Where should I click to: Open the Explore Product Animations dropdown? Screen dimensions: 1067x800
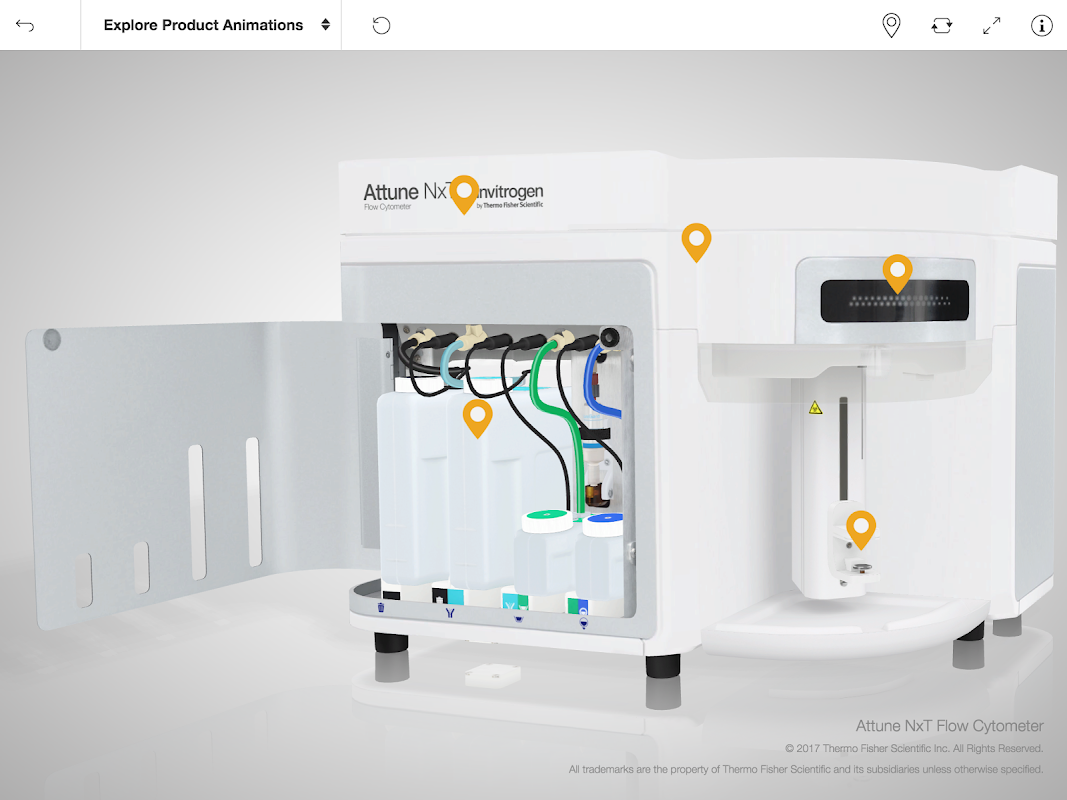pyautogui.click(x=211, y=25)
